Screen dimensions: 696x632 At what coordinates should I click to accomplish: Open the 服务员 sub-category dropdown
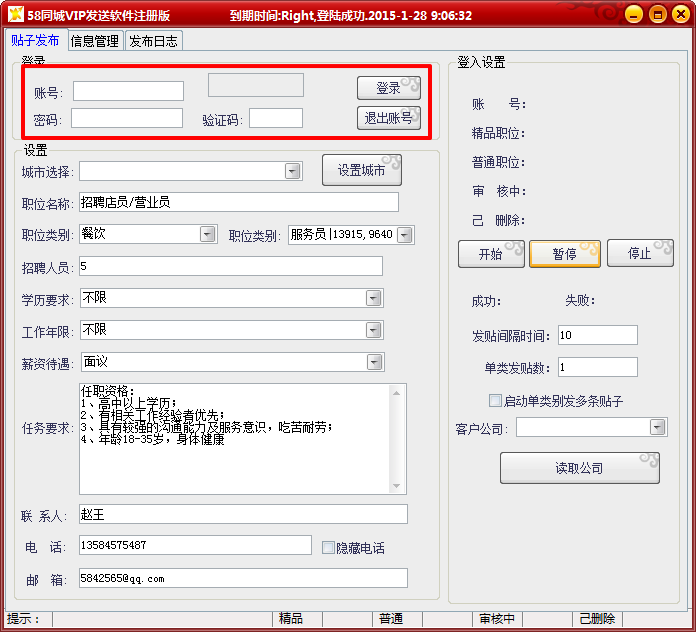click(x=404, y=235)
